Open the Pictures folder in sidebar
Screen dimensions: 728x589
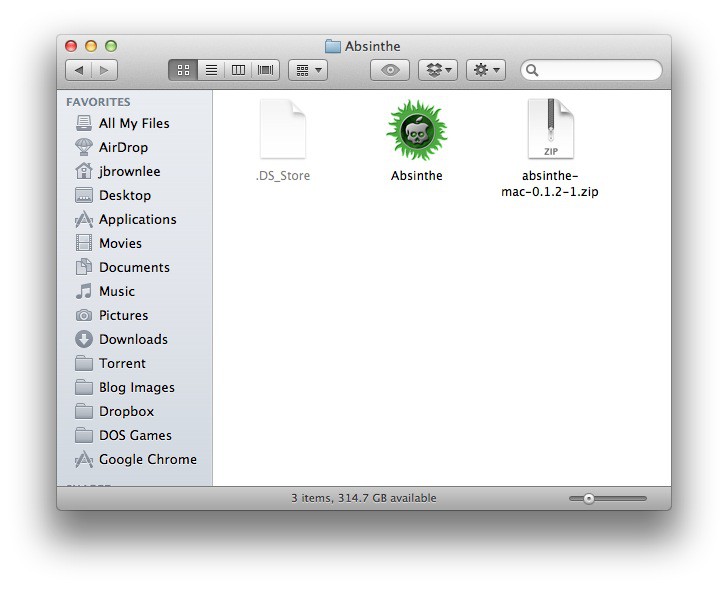pyautogui.click(x=123, y=315)
